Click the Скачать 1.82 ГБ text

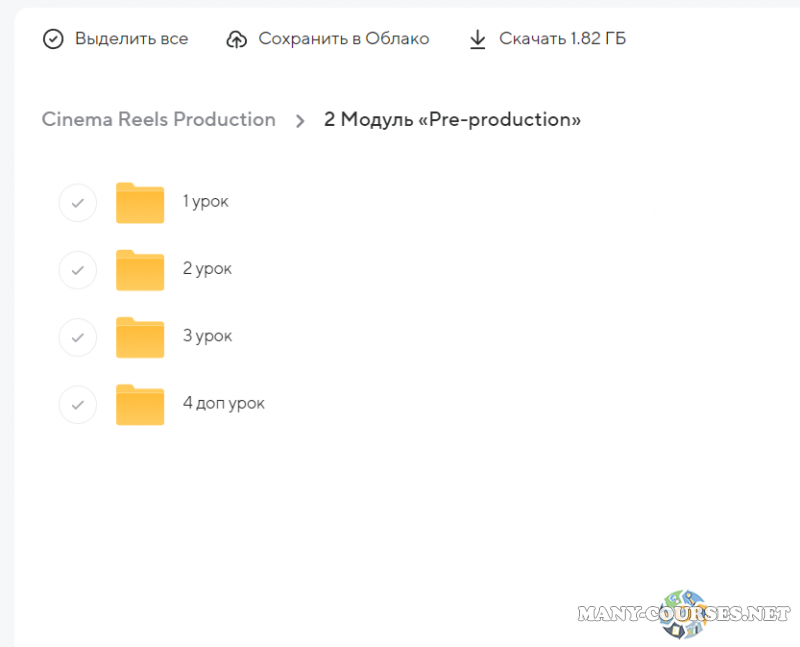(563, 39)
